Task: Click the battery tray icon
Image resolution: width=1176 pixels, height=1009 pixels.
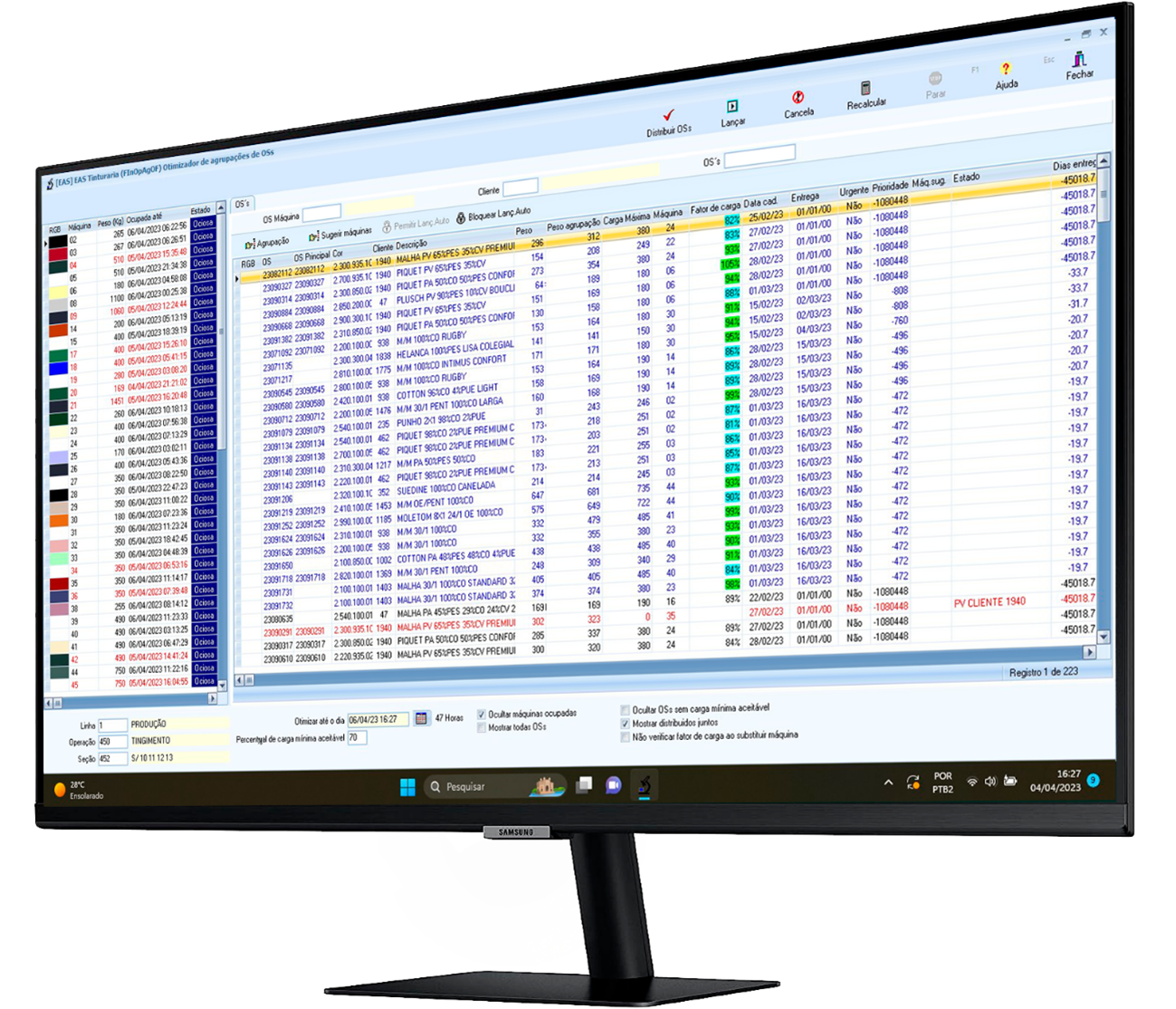Action: pos(1010,781)
